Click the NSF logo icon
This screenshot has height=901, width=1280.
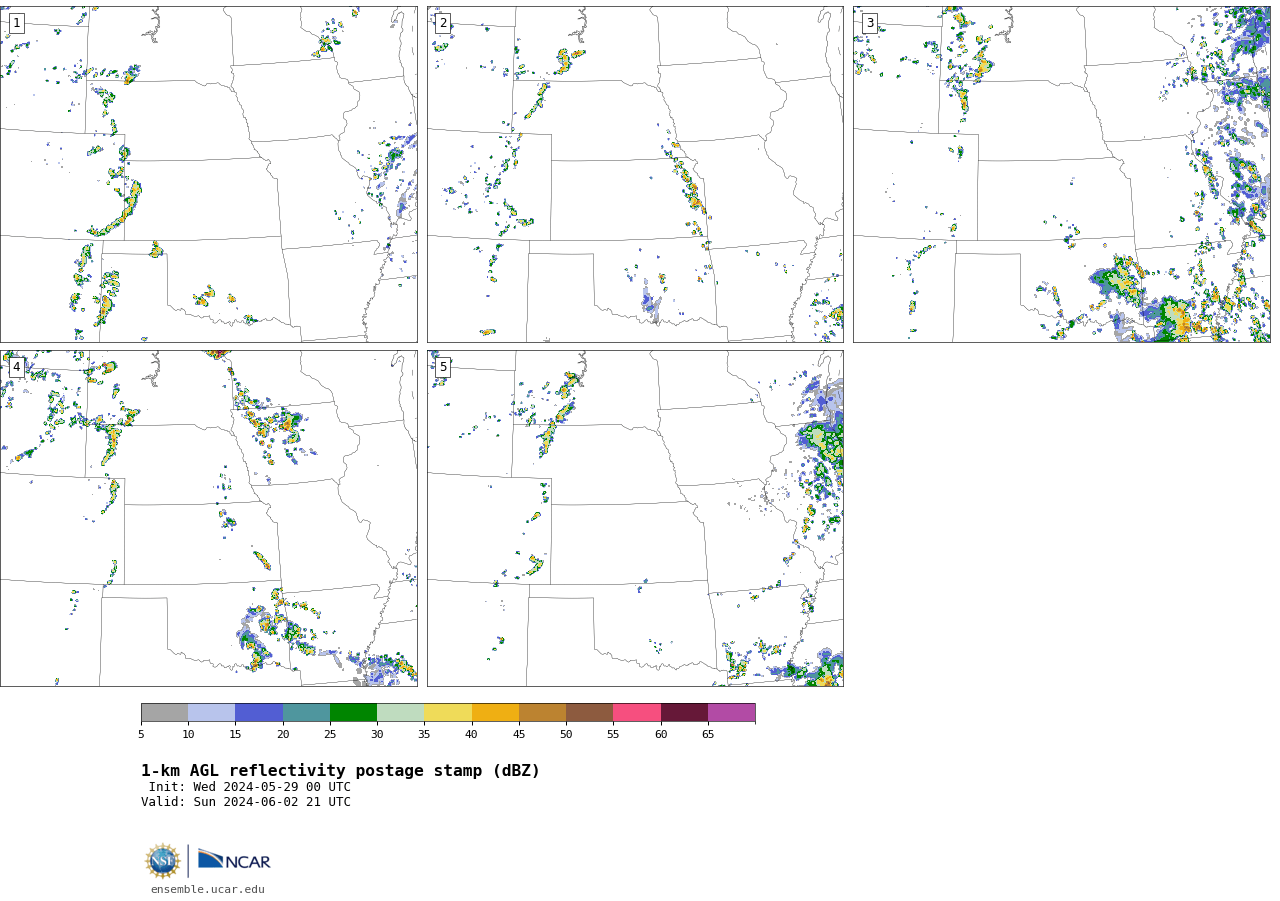click(x=163, y=861)
